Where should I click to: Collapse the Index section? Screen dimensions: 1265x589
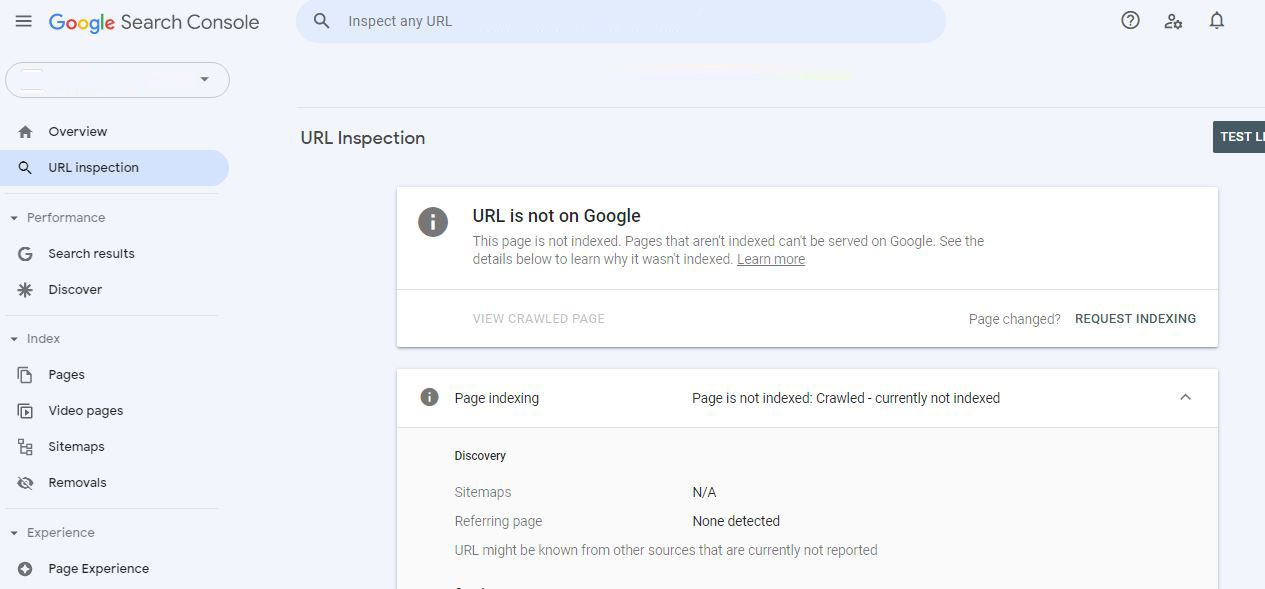pyautogui.click(x=14, y=339)
